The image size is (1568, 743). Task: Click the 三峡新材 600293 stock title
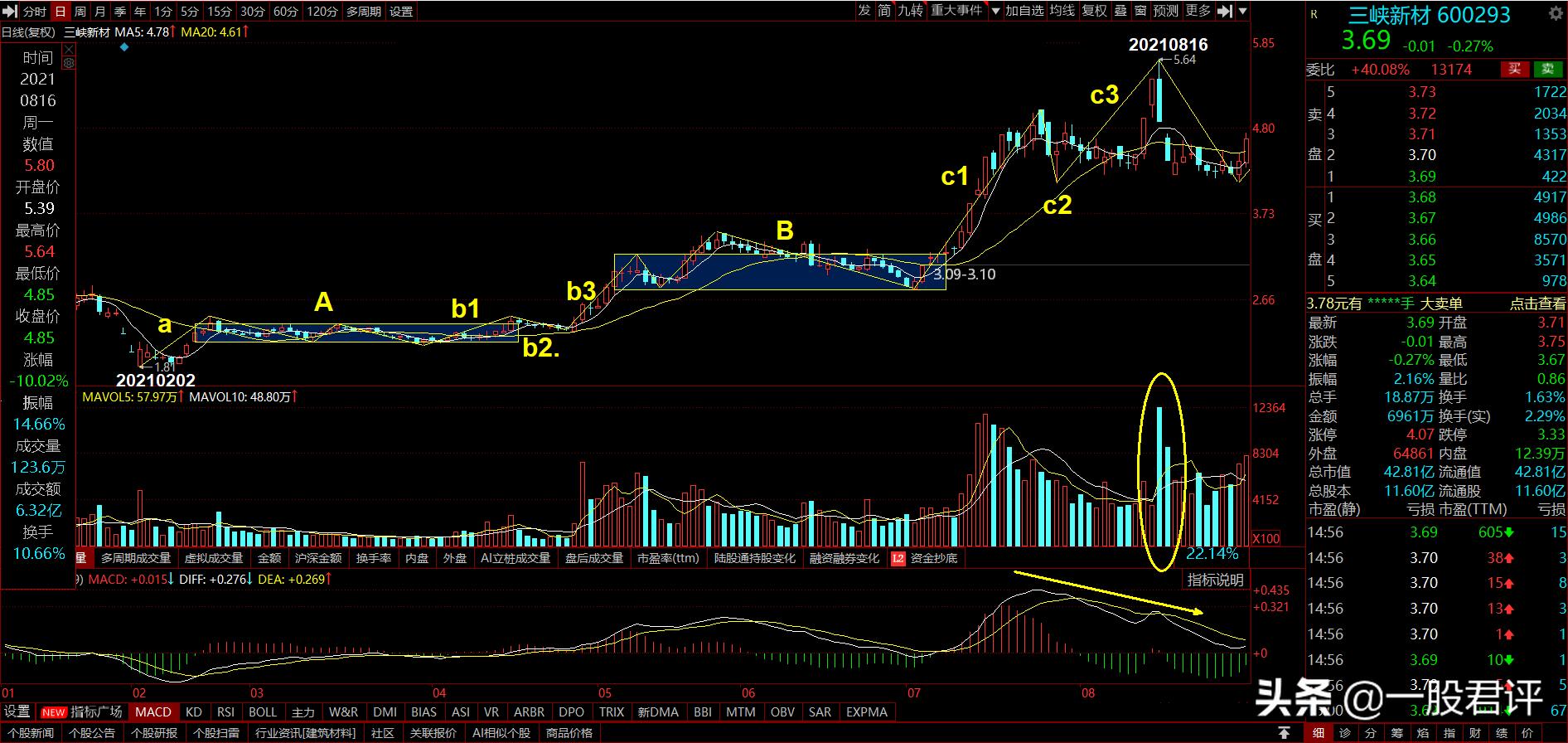click(1430, 15)
